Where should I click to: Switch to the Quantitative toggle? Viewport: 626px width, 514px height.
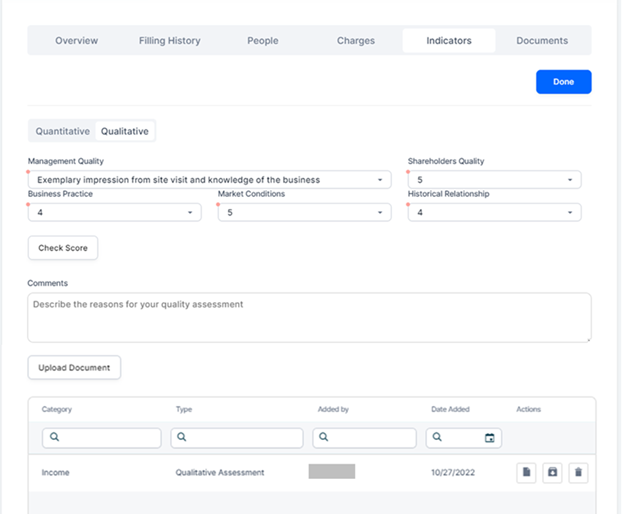[x=63, y=131]
